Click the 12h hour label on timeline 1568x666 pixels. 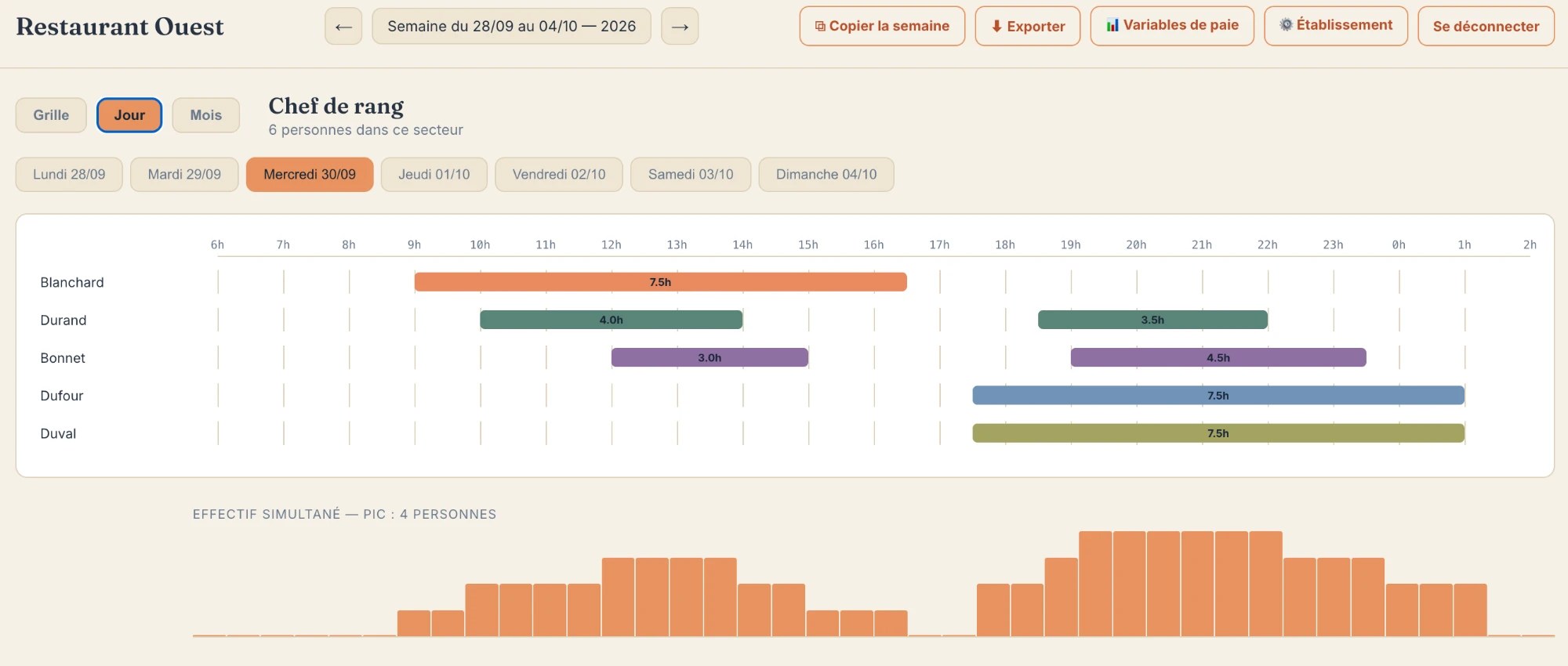[611, 244]
